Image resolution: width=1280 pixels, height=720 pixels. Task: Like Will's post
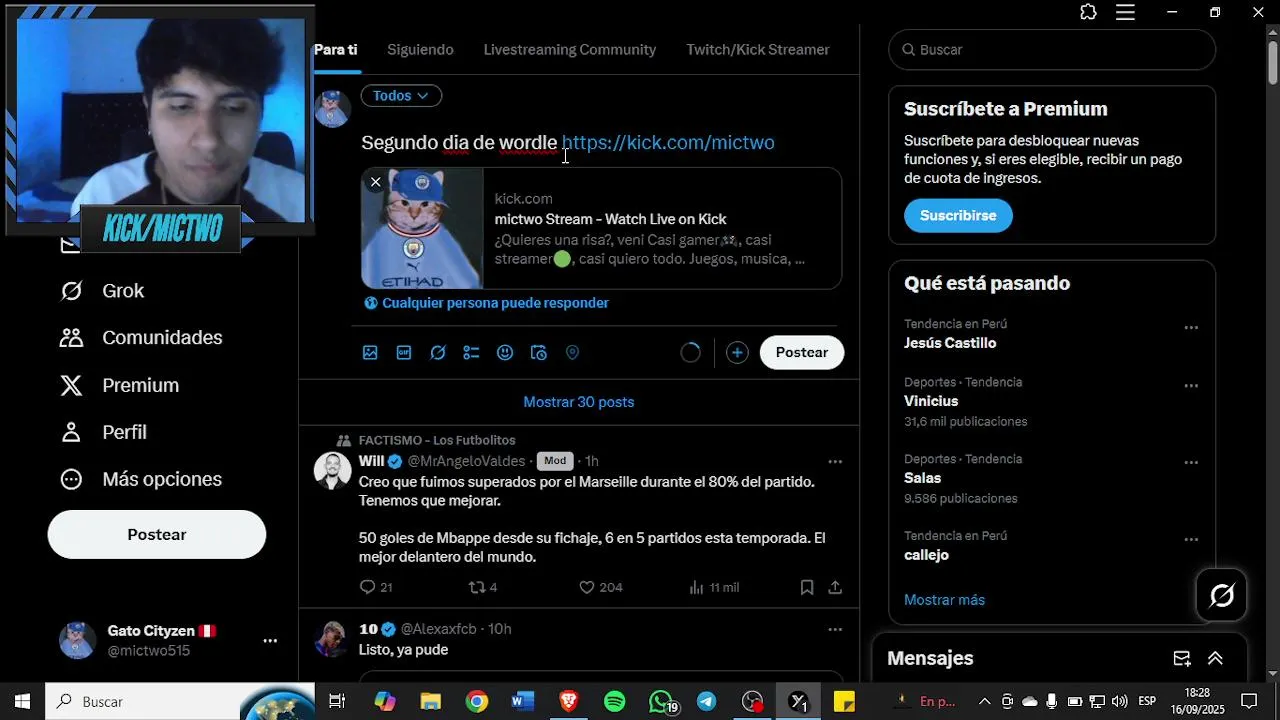coord(601,587)
